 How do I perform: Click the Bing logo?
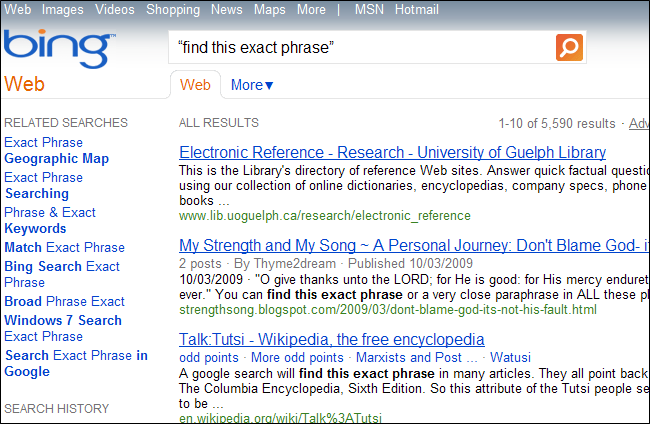coord(56,49)
